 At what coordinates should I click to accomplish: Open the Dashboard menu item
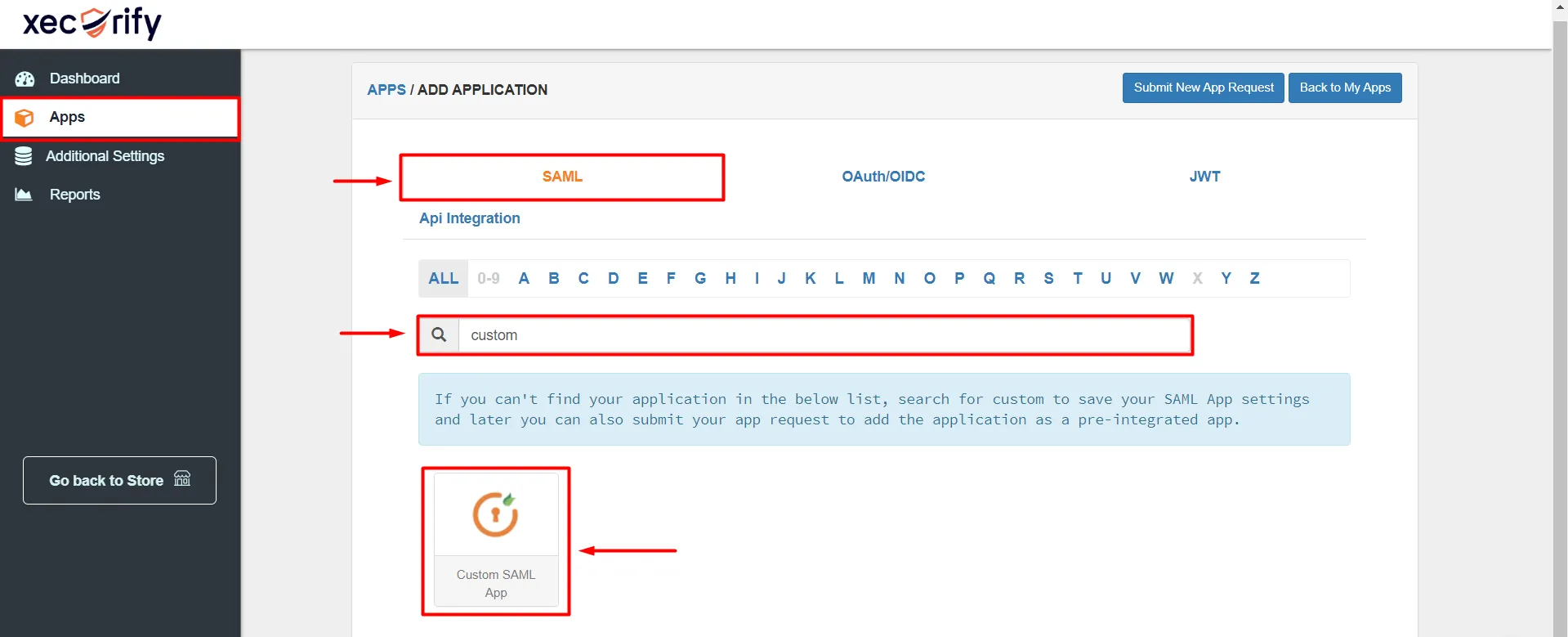[120, 79]
